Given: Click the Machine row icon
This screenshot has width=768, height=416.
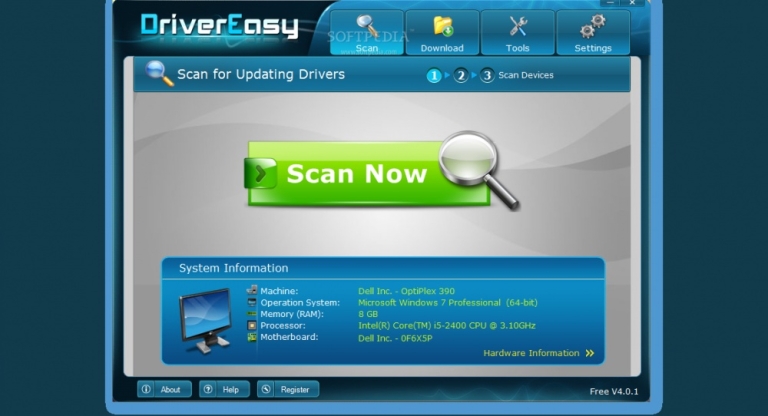Looking at the screenshot, I should point(252,291).
